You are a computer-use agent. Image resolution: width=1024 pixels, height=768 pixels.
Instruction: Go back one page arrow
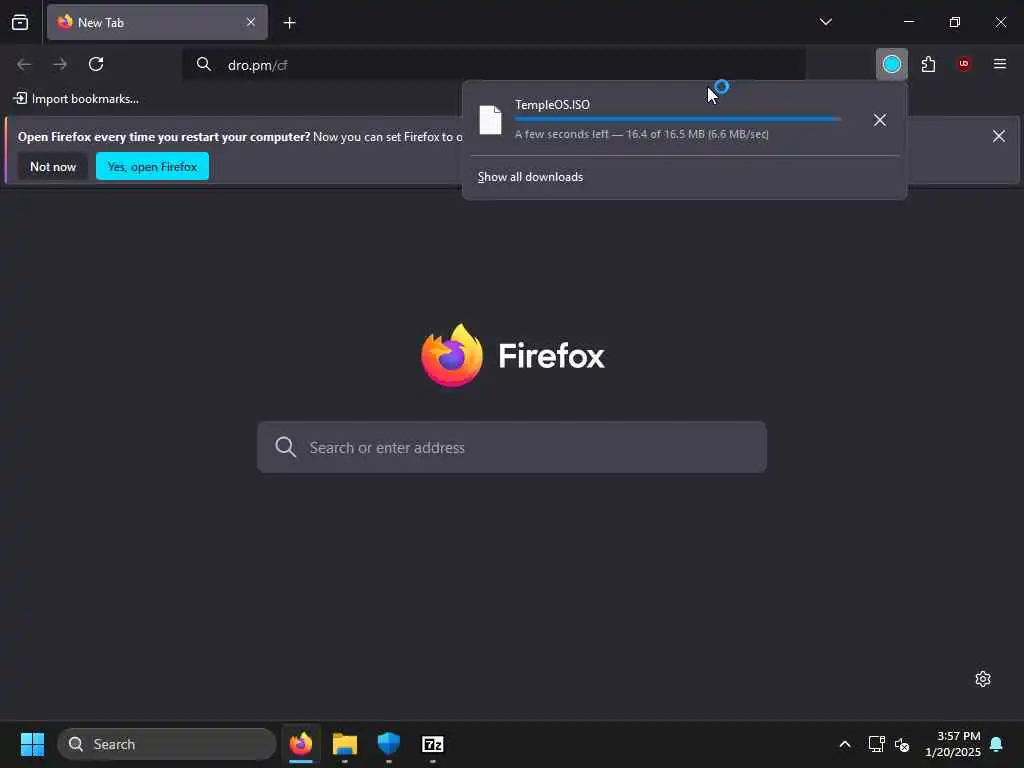(24, 64)
